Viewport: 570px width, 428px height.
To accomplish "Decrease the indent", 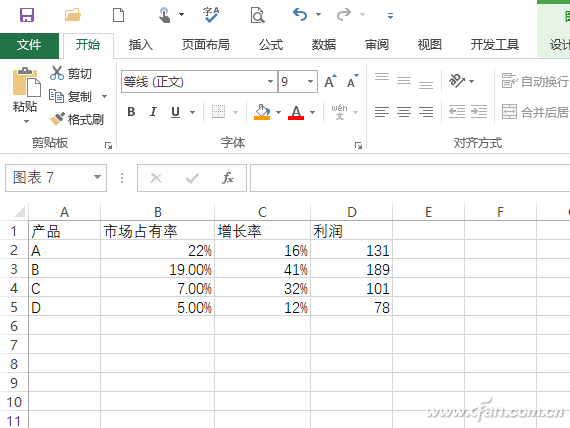I will [x=457, y=112].
